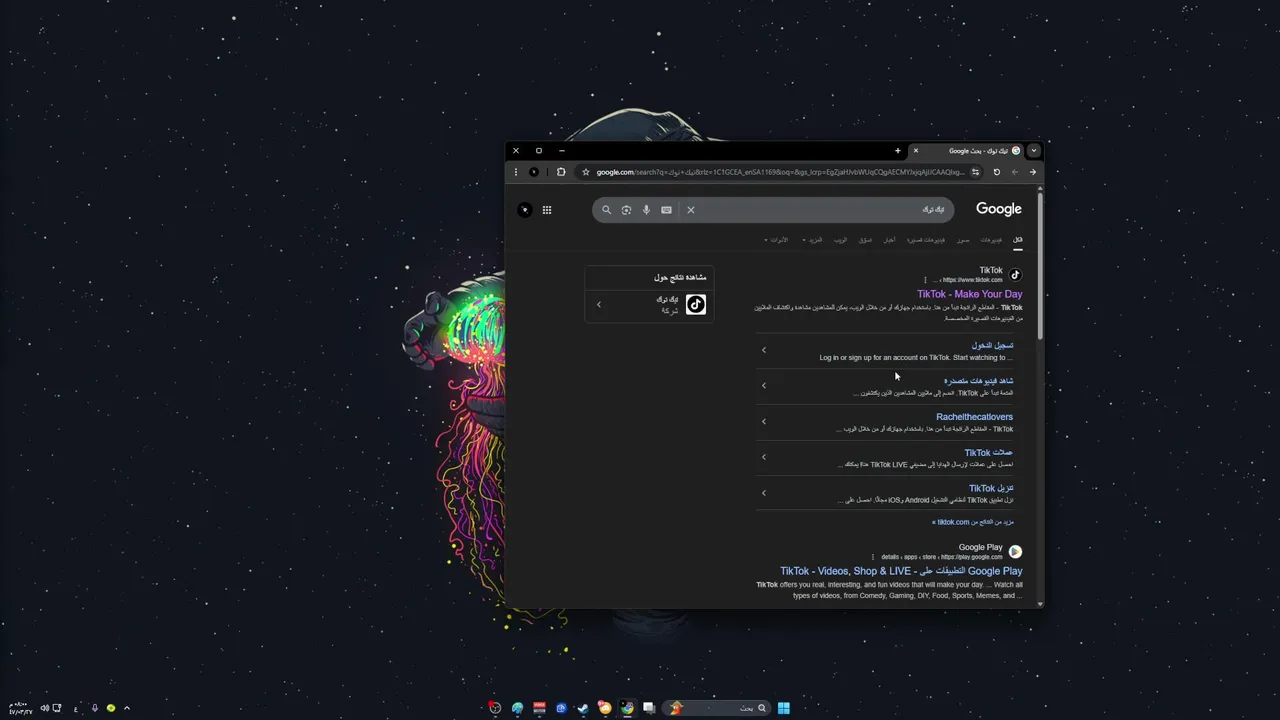Screen dimensions: 1280x720
Task: Go back in browser history
Action: point(1033,172)
